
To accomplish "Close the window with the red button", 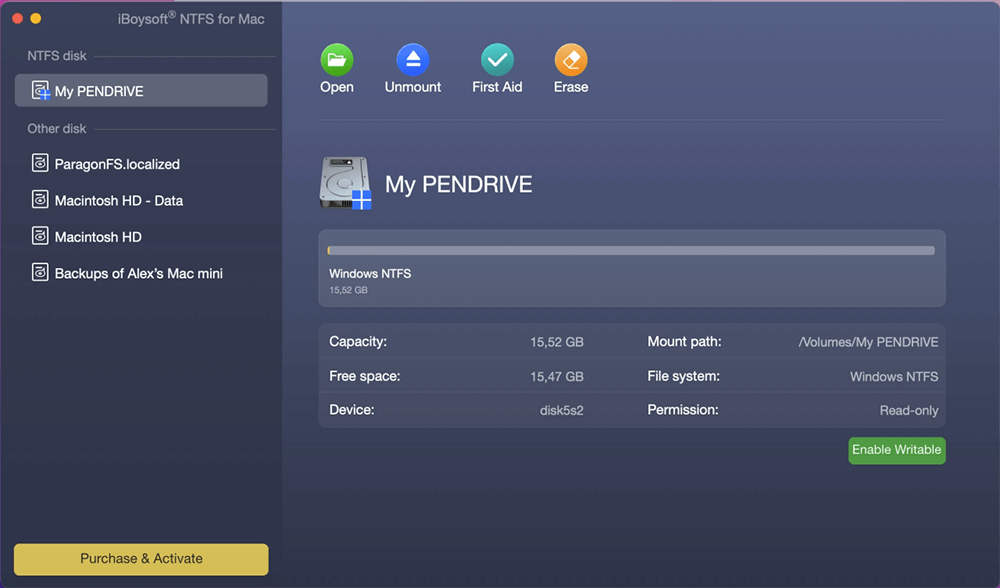I will 18,18.
